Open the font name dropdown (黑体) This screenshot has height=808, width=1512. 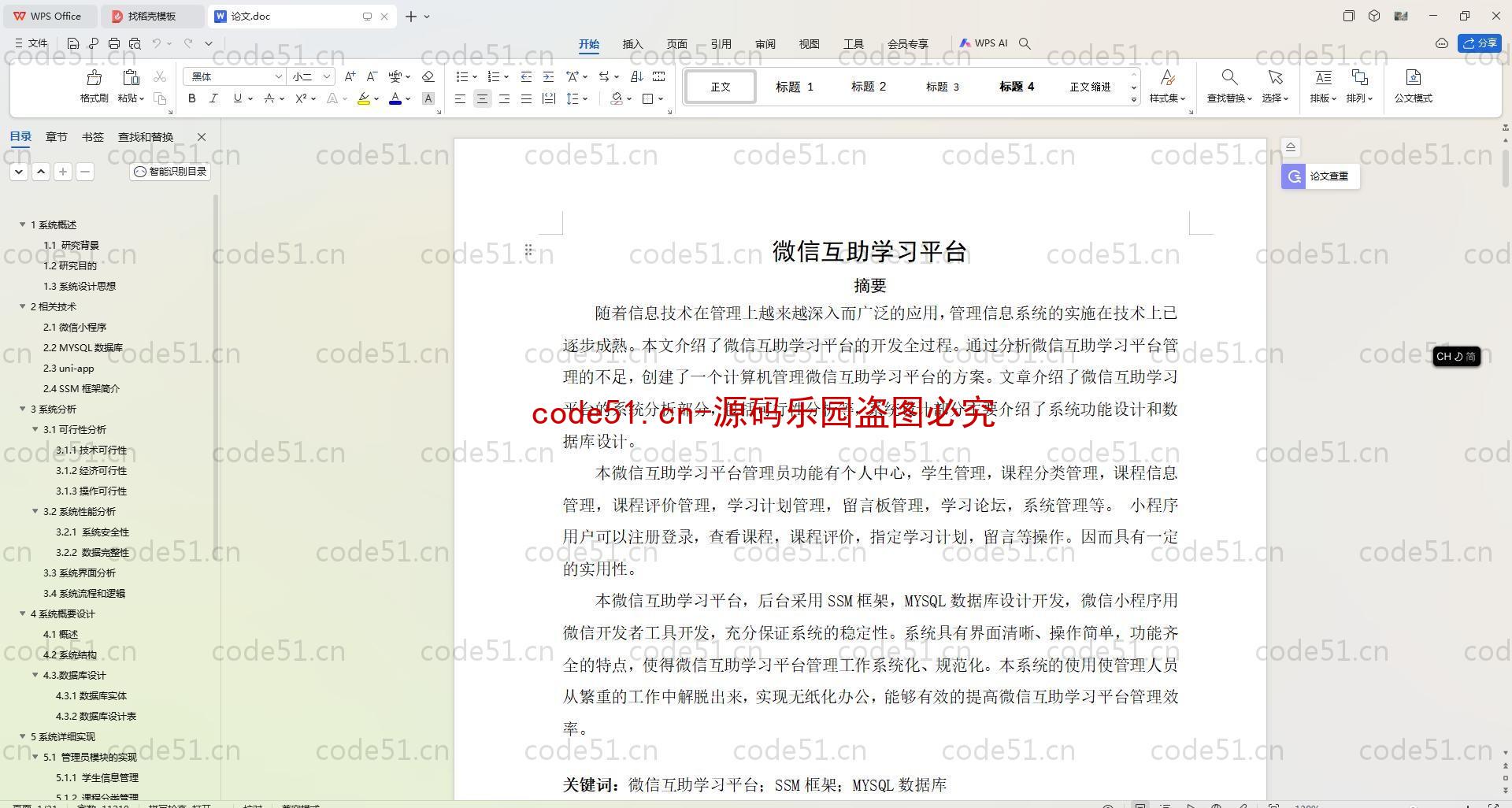[x=278, y=76]
